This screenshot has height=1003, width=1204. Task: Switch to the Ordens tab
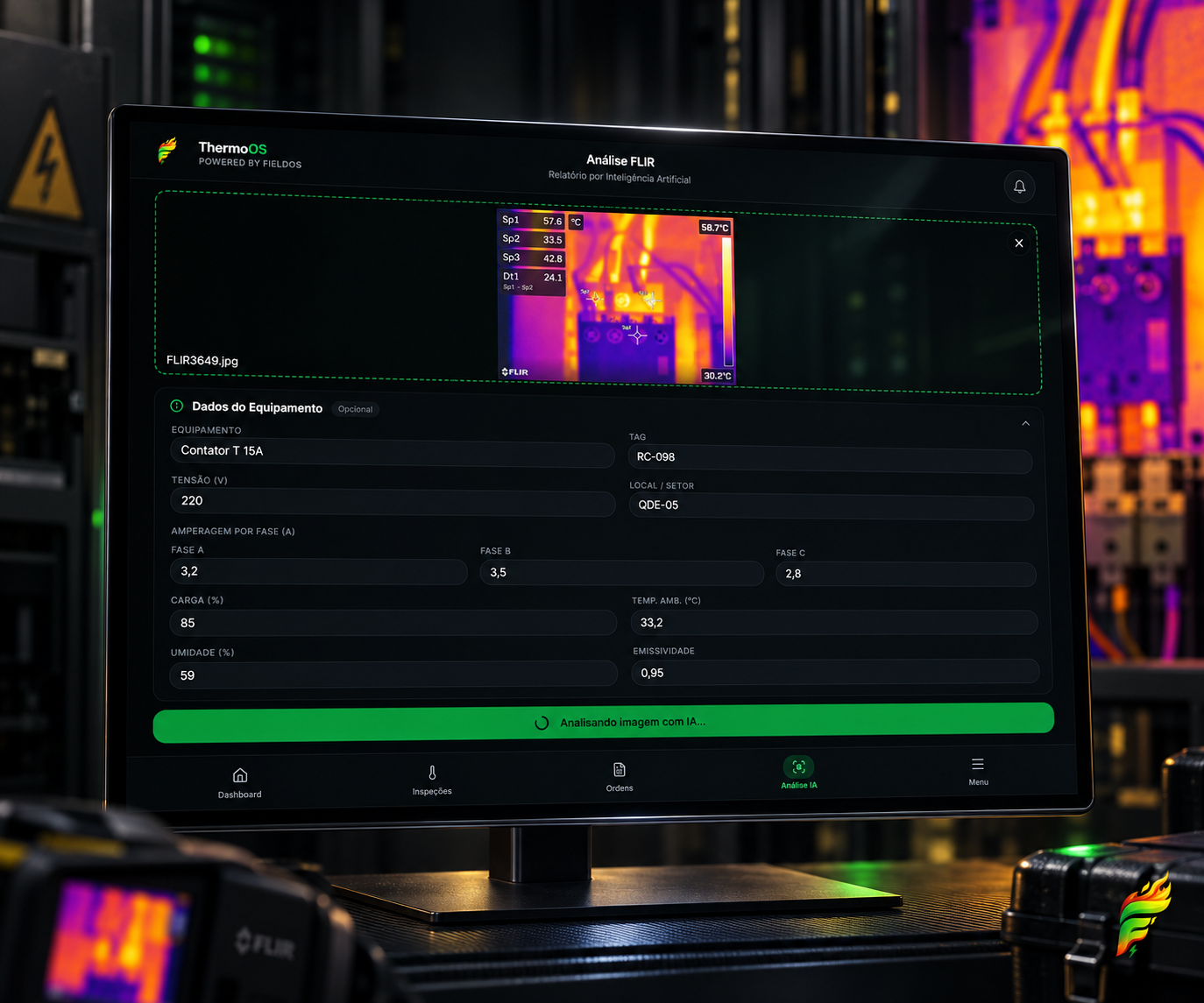coord(620,777)
